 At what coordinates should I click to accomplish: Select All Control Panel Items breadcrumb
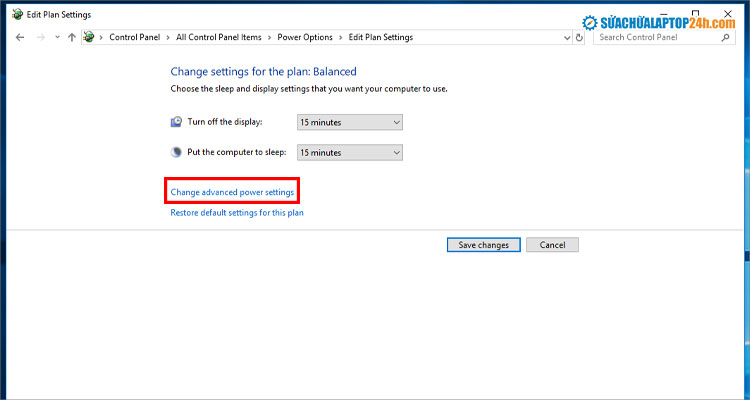click(218, 37)
